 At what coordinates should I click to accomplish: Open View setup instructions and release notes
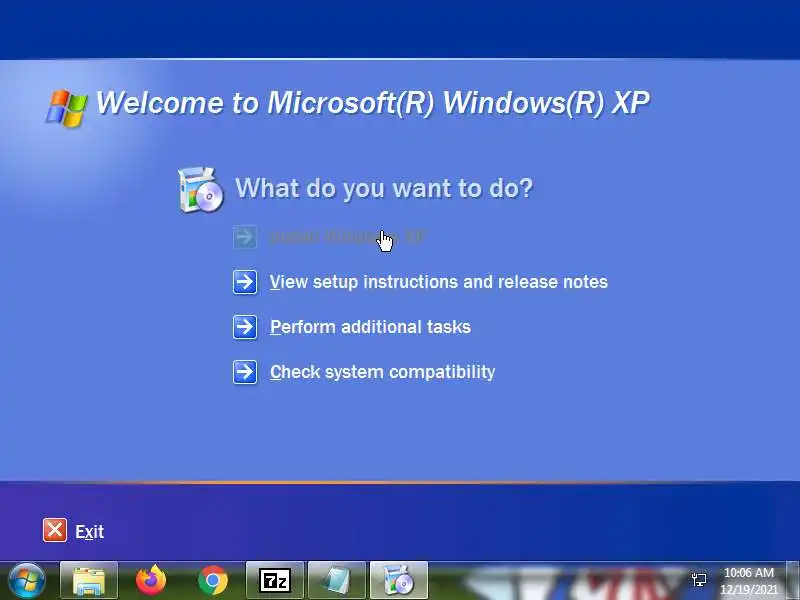tap(439, 282)
